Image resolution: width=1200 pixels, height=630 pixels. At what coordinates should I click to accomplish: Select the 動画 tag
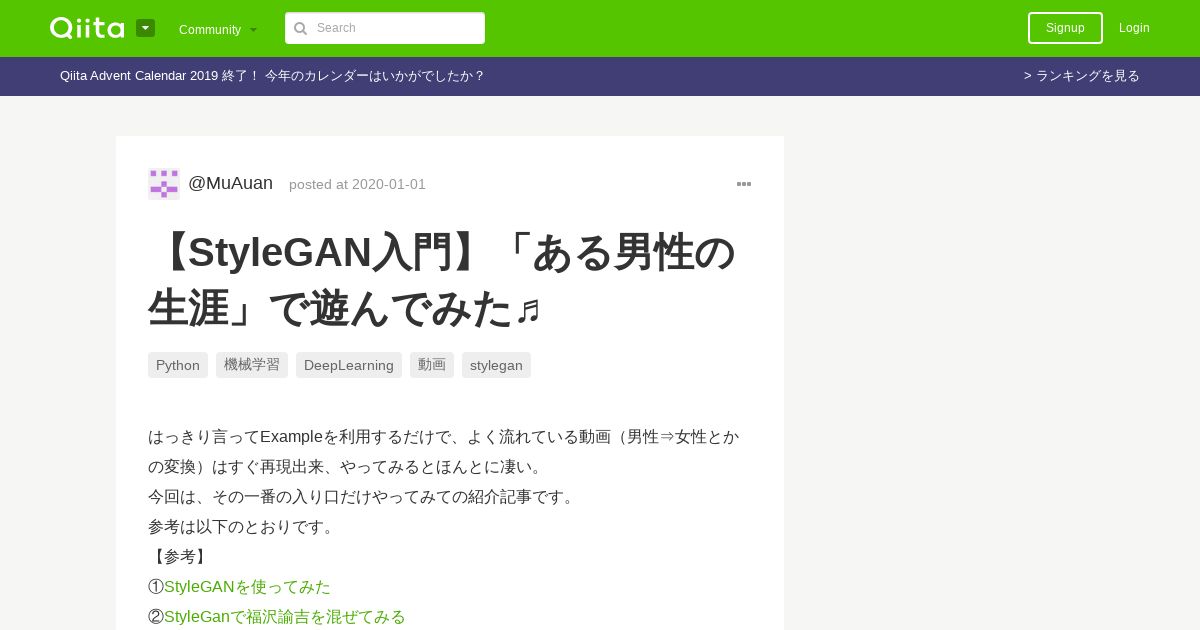tap(432, 365)
